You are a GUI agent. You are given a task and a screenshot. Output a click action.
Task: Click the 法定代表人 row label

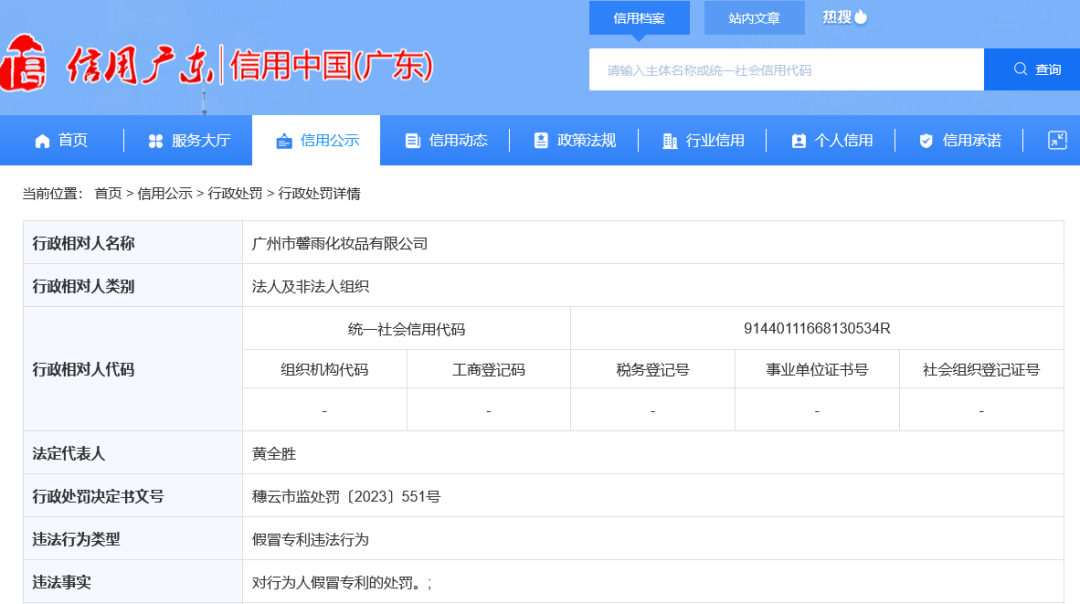click(68, 454)
